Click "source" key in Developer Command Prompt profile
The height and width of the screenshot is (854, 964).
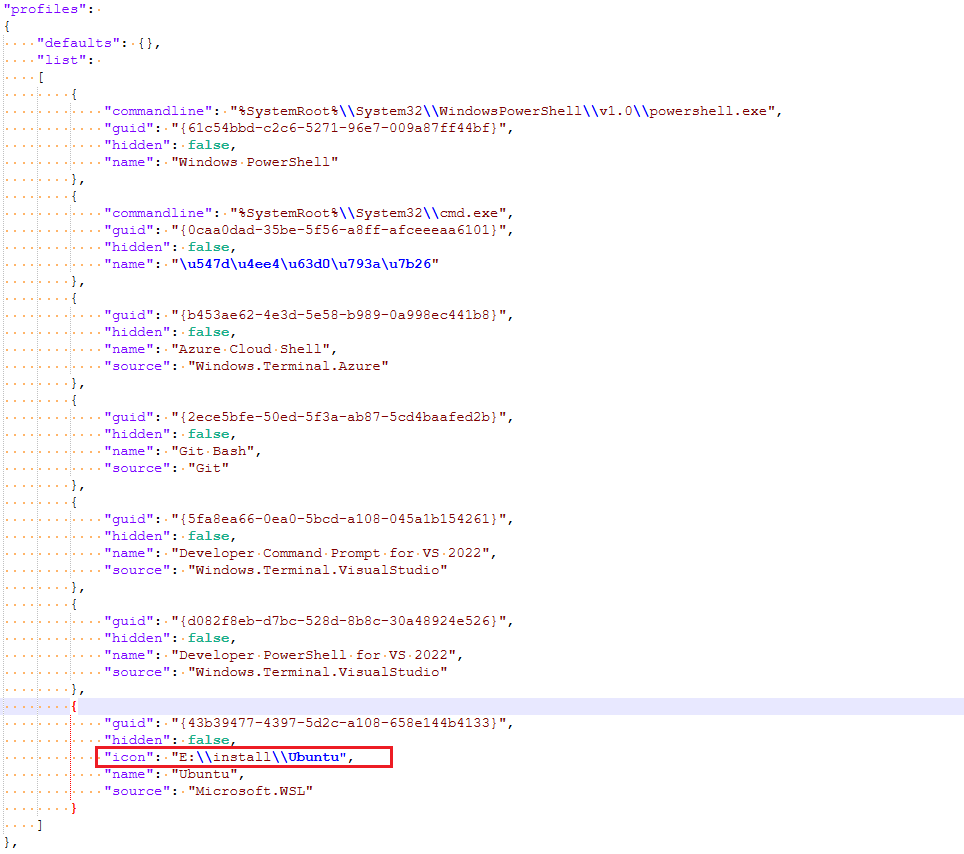(137, 571)
